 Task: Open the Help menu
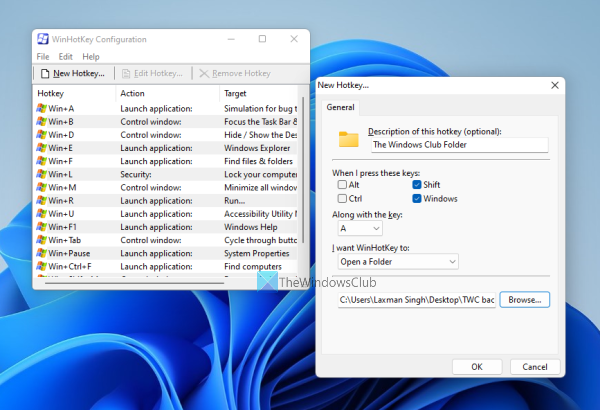(x=91, y=57)
